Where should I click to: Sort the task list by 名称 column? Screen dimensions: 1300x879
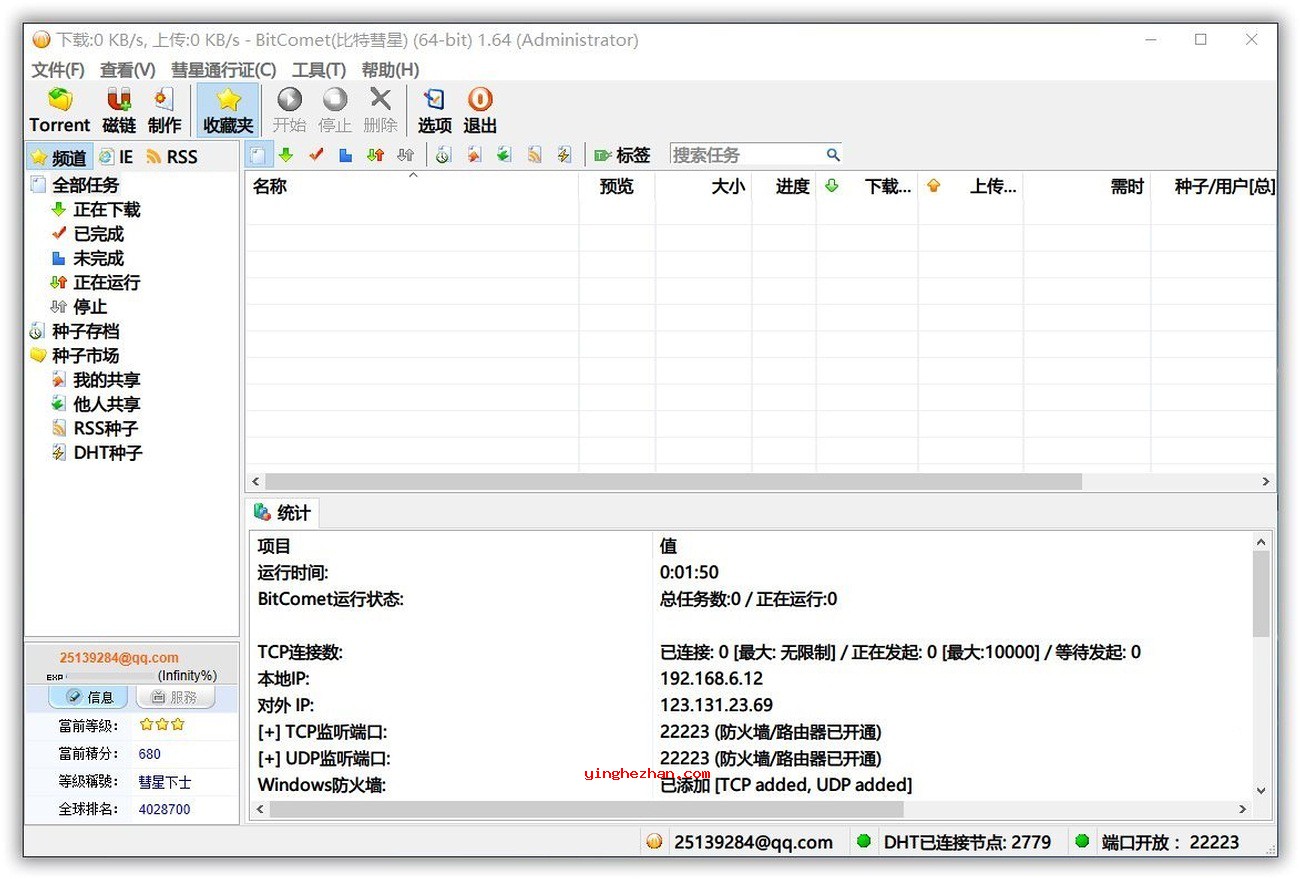(x=412, y=187)
